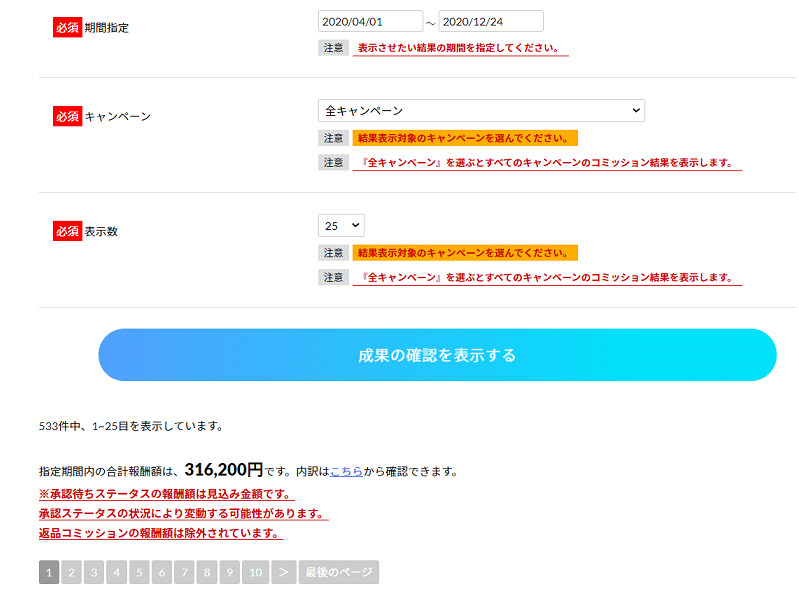Click the 533件中、1~25目を表示しています text
The width and height of the screenshot is (799, 595).
pyautogui.click(x=131, y=426)
